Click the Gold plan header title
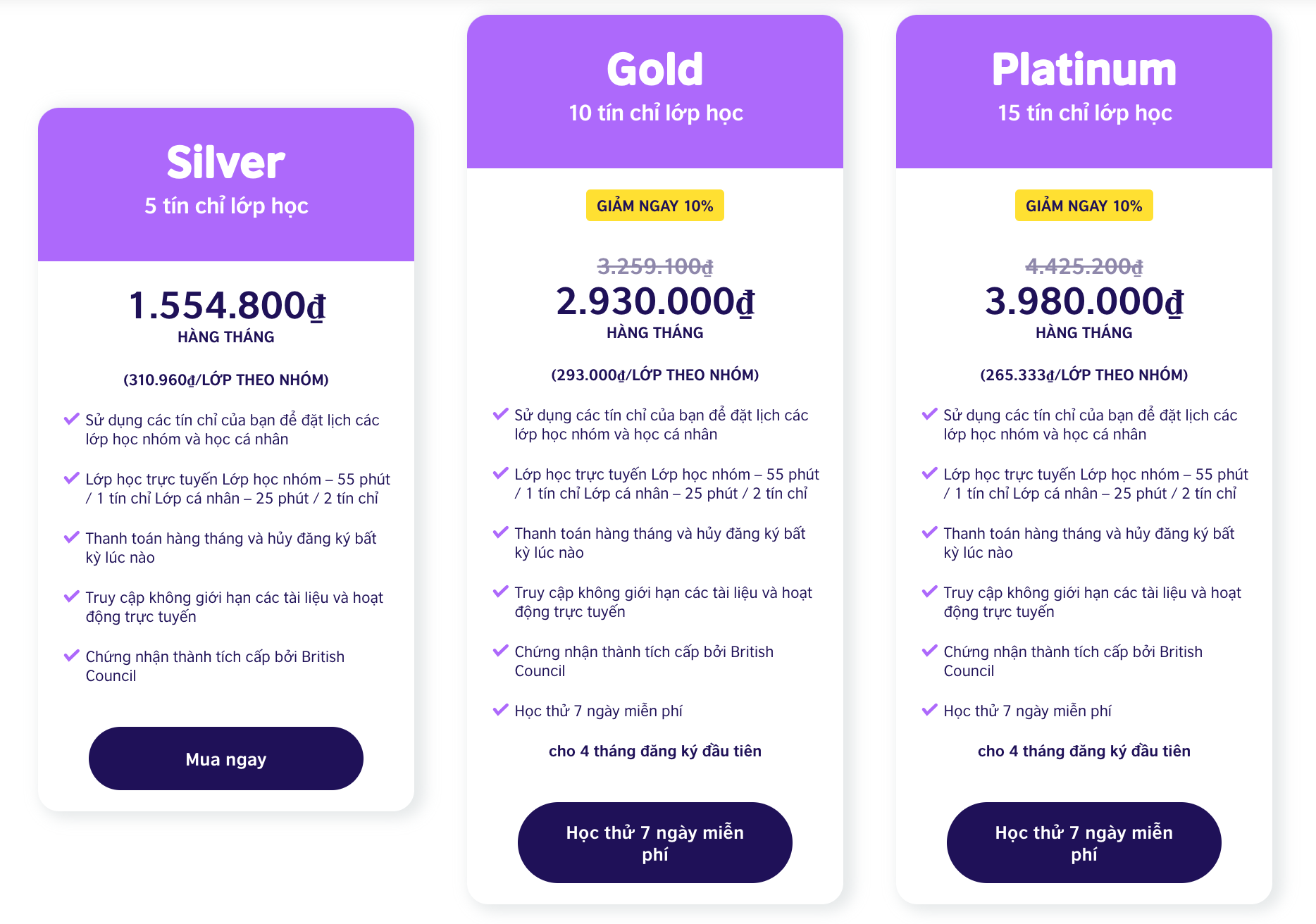 tap(654, 70)
